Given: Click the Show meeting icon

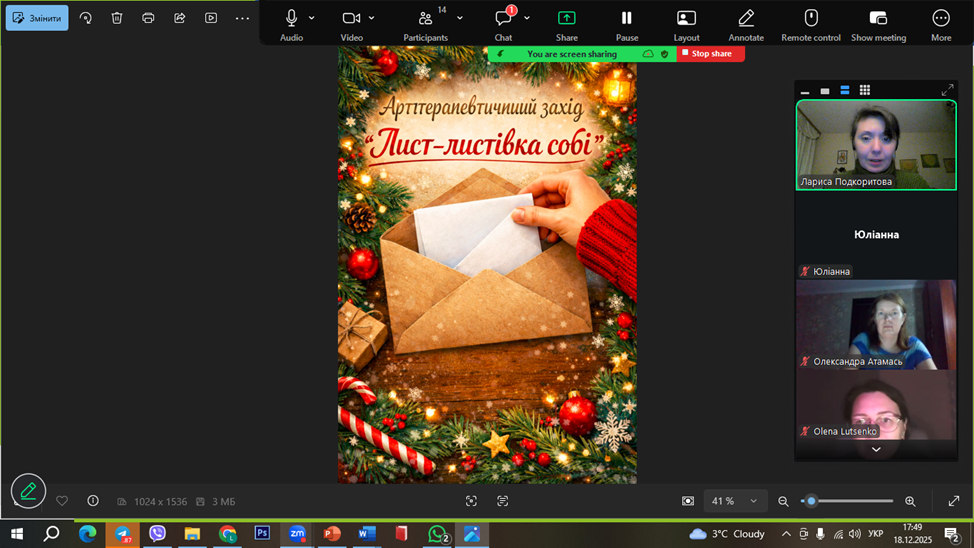Looking at the screenshot, I should (x=878, y=19).
